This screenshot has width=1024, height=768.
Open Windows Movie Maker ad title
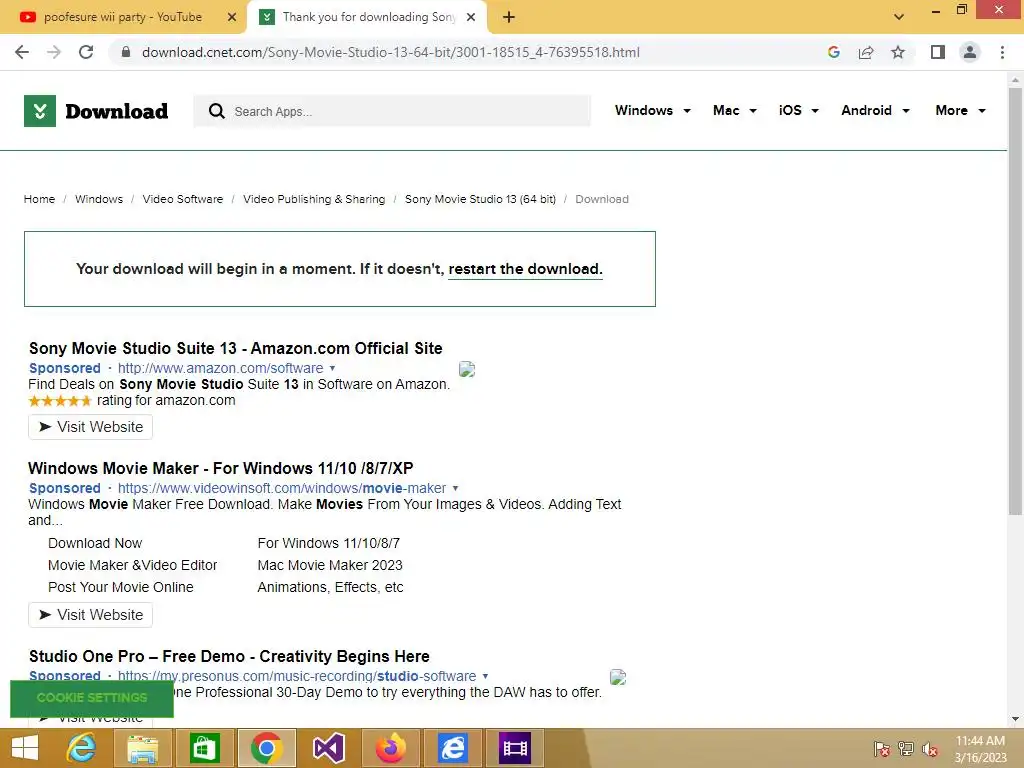coord(221,468)
